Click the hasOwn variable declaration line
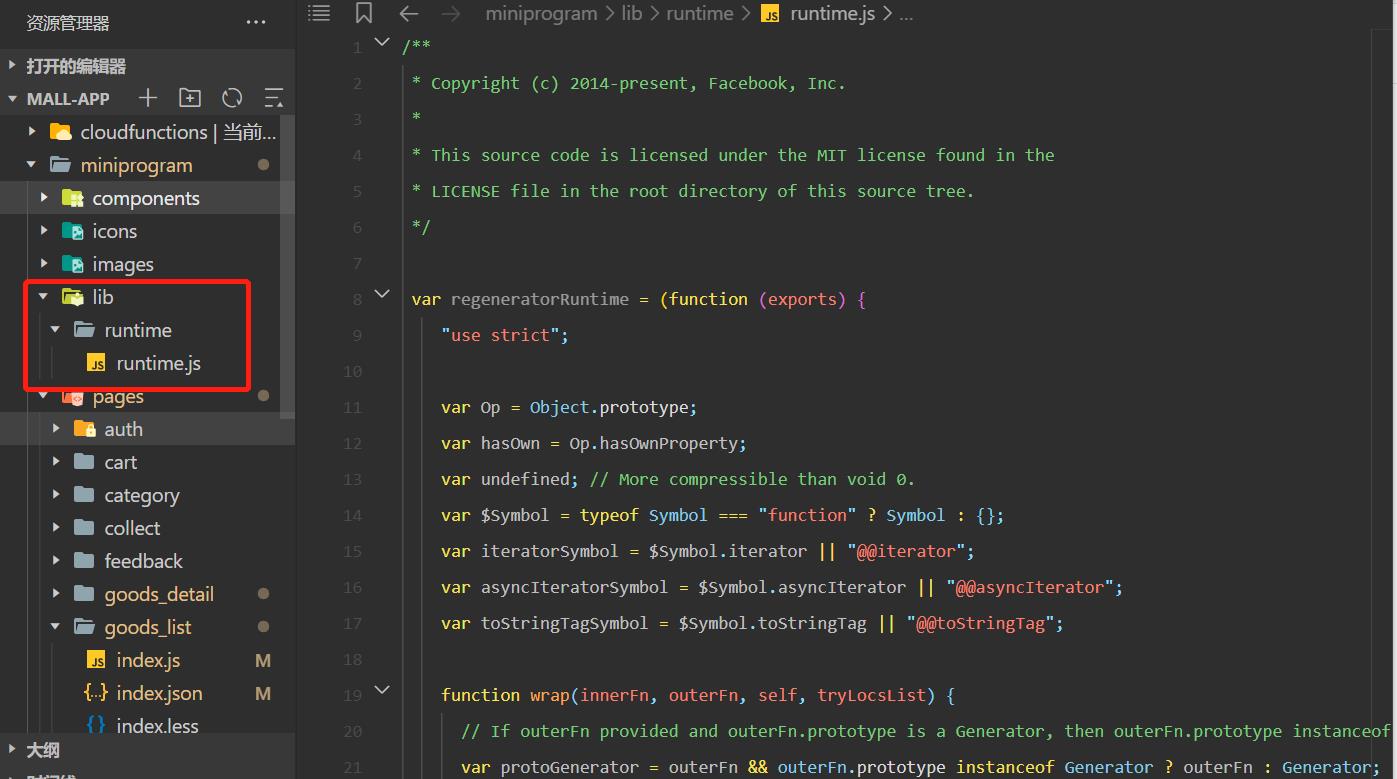The height and width of the screenshot is (779, 1397). click(594, 443)
